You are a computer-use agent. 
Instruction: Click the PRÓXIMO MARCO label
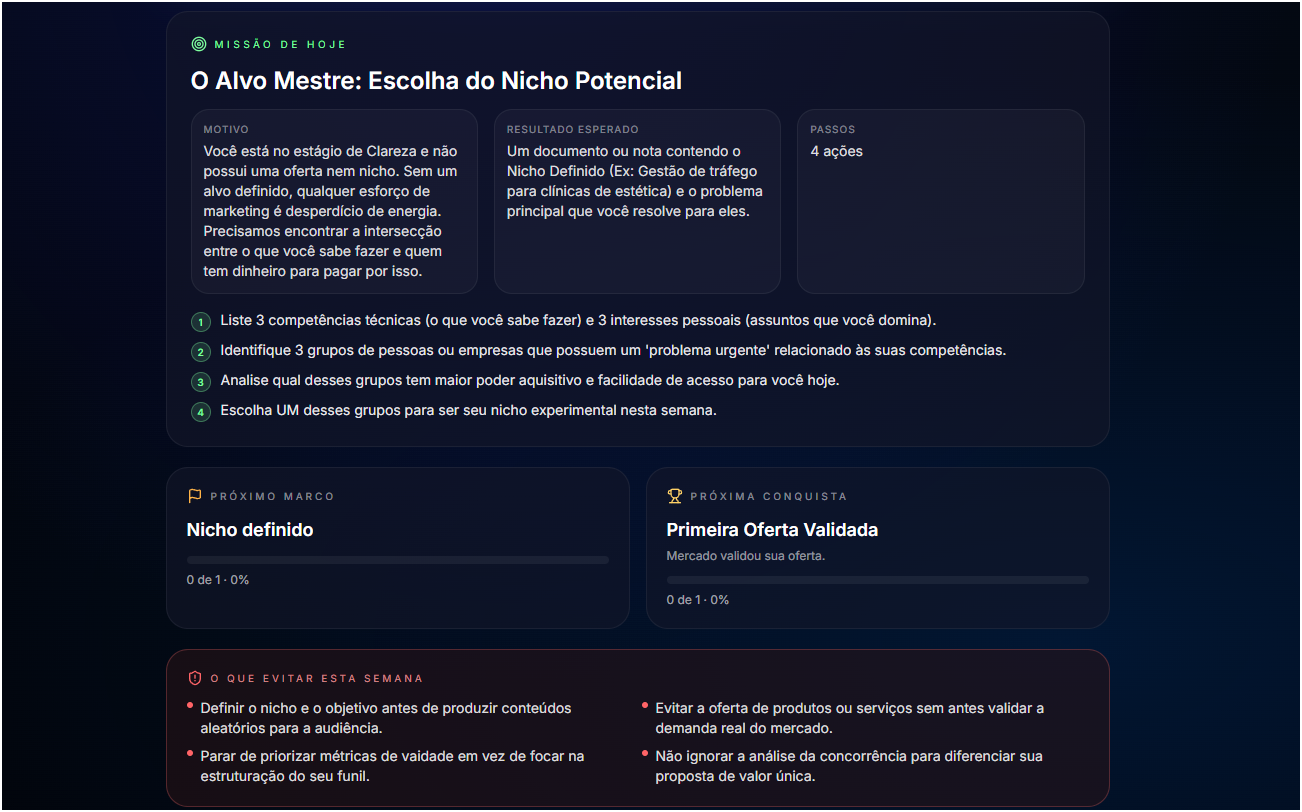click(x=272, y=496)
